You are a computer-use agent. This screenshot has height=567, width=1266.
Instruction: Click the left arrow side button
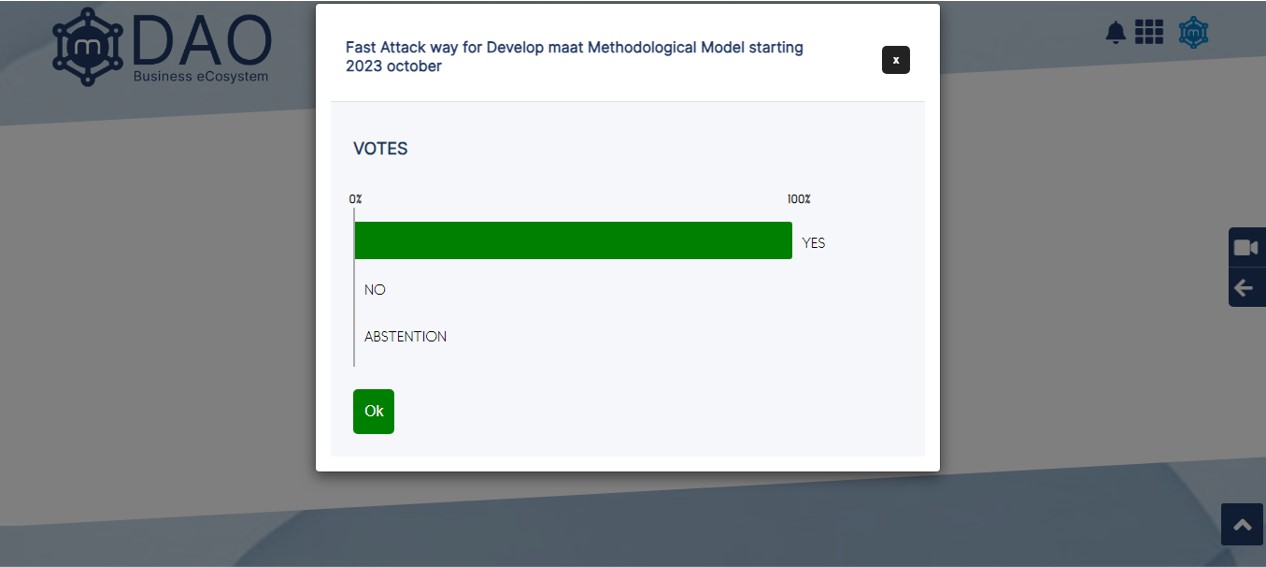[x=1245, y=288]
